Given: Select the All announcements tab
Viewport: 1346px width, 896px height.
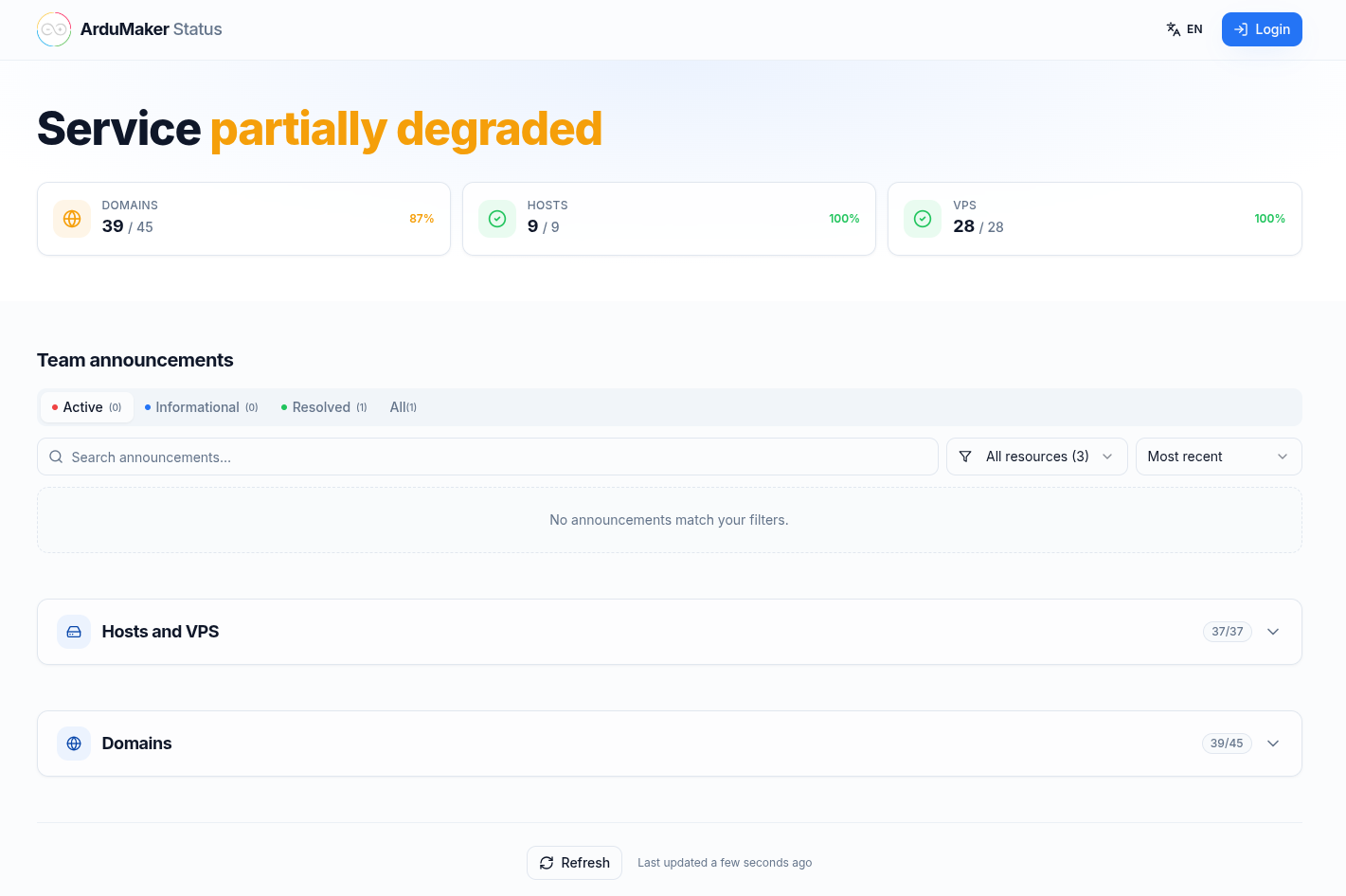Looking at the screenshot, I should [404, 407].
